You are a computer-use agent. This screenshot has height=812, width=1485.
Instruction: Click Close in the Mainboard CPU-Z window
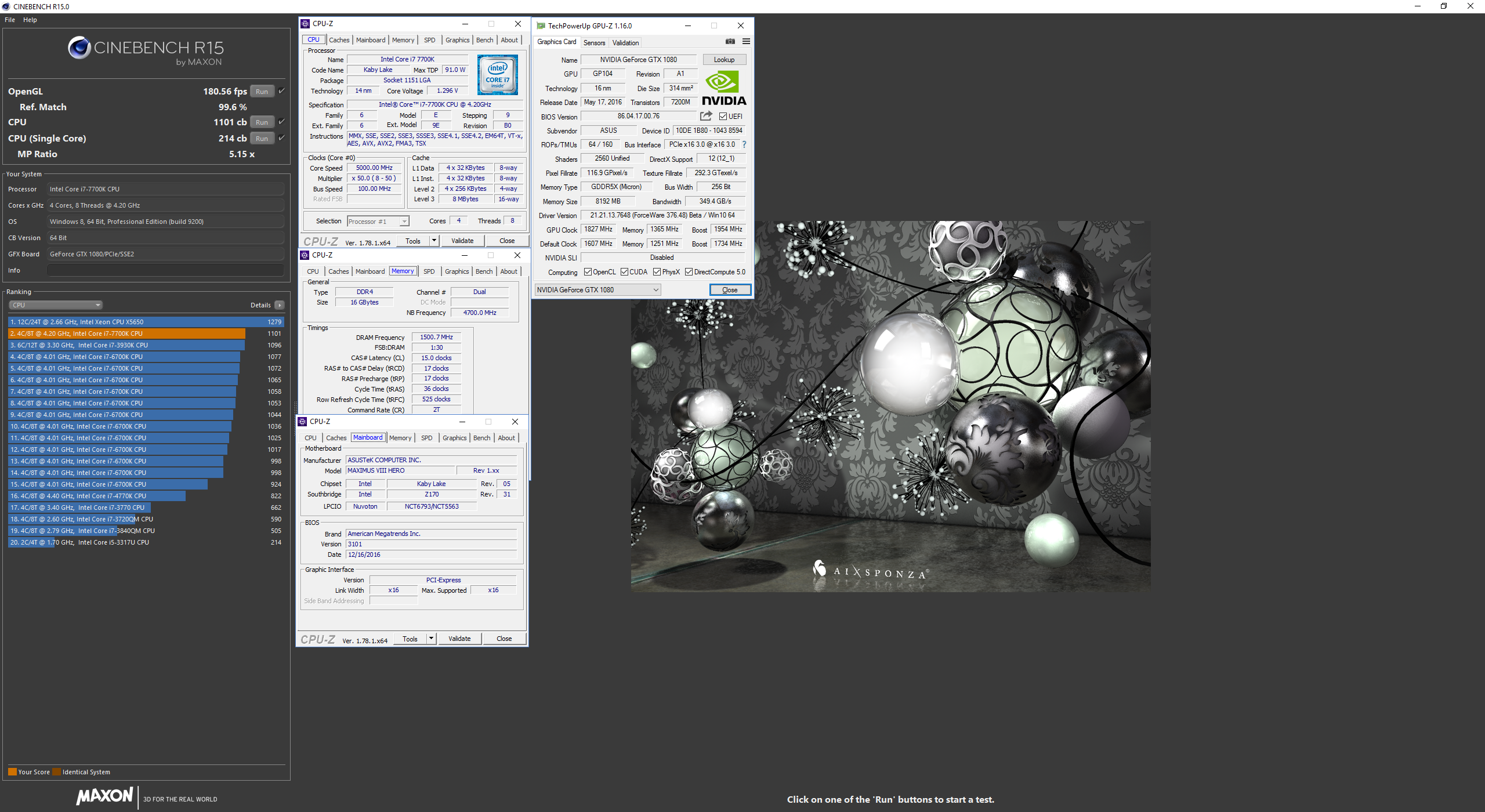tap(504, 639)
